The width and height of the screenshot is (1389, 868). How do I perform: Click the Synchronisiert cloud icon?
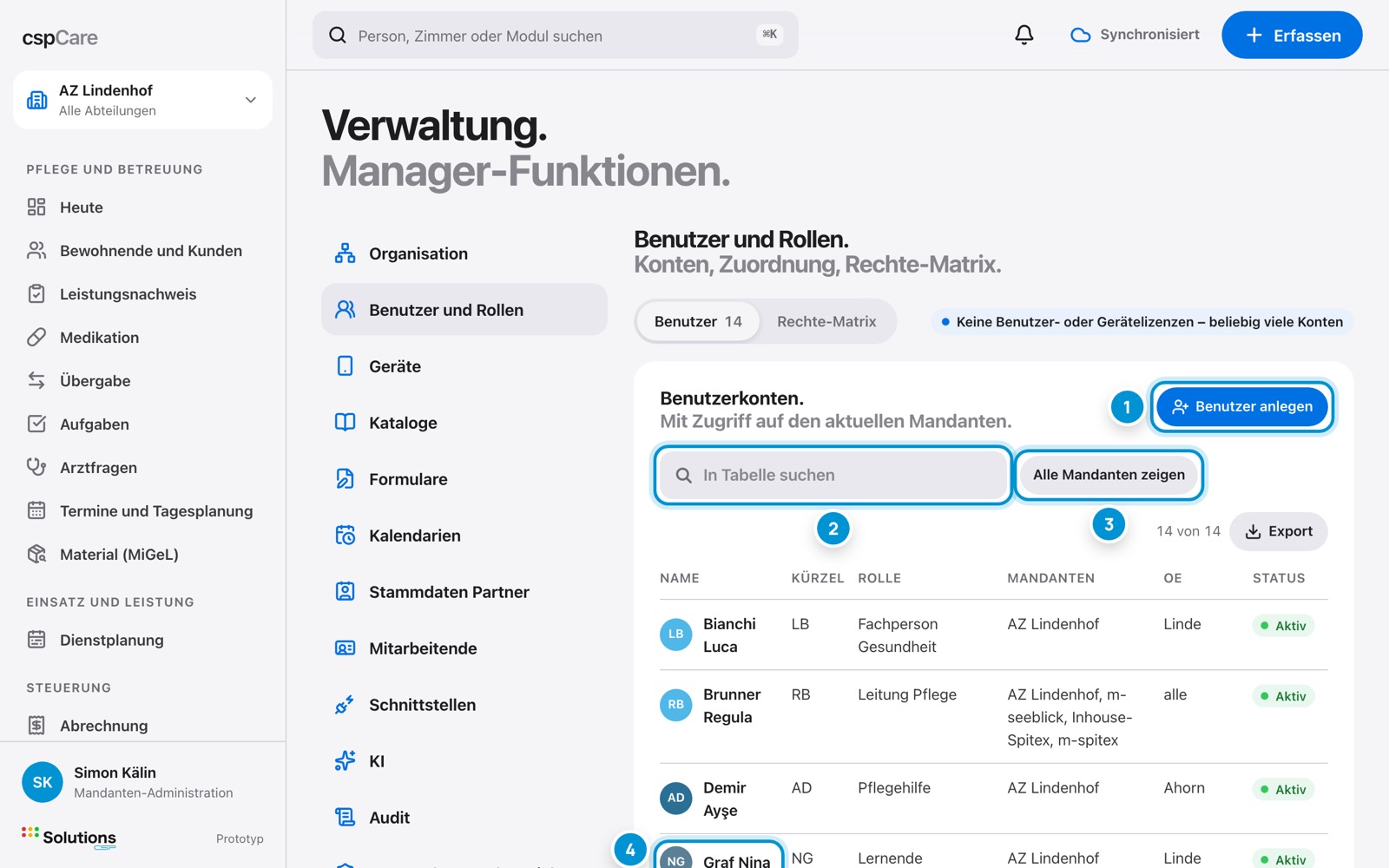pos(1080,35)
